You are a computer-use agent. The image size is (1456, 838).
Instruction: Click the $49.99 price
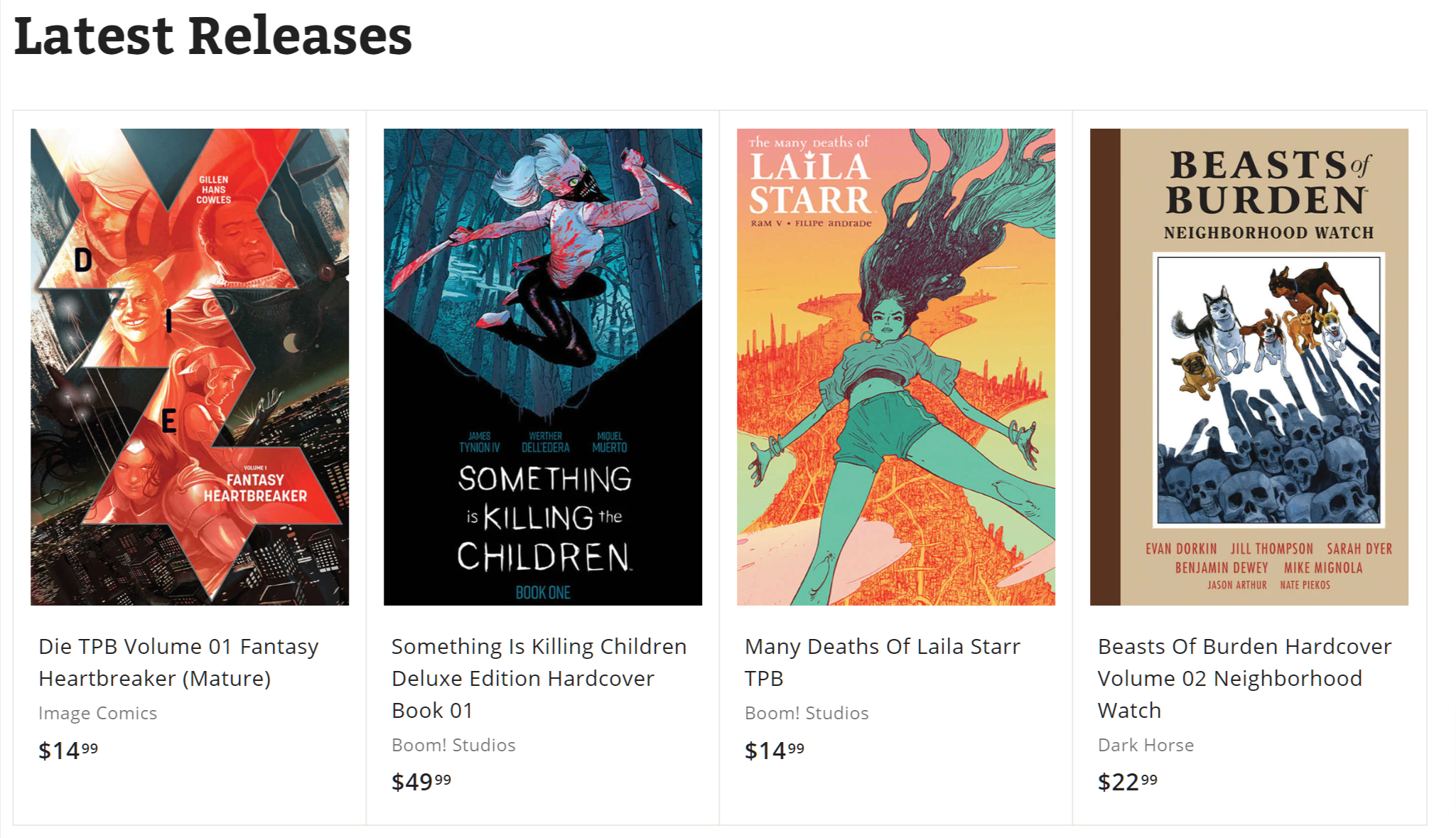pos(421,782)
